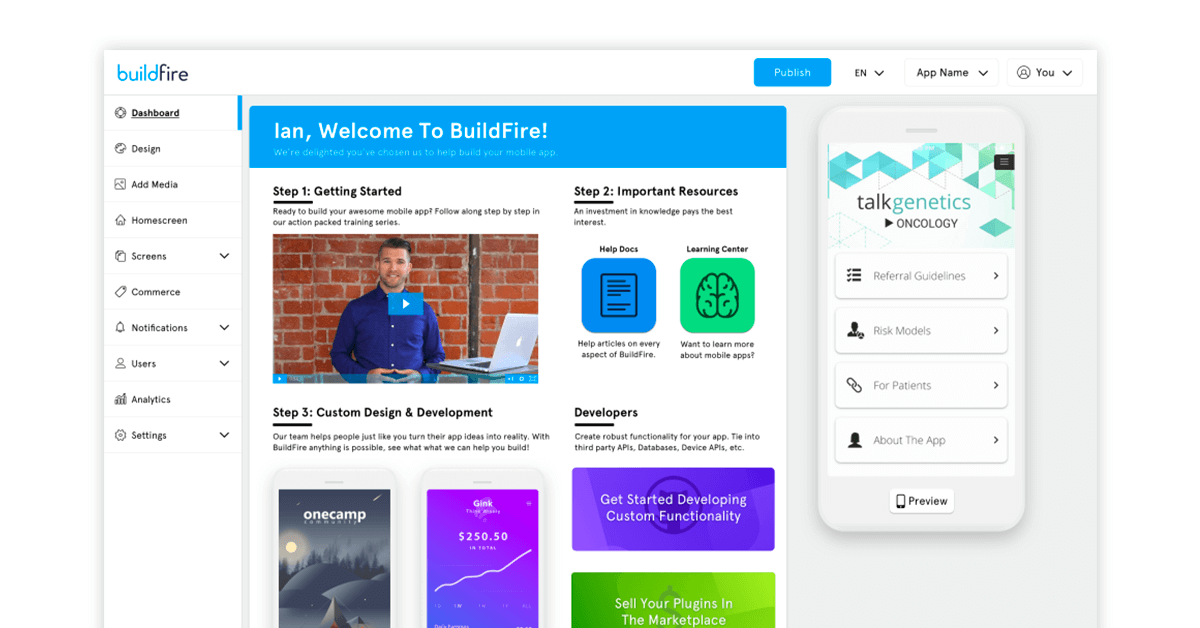
Task: Expand the Screens chevron
Action: click(224, 256)
